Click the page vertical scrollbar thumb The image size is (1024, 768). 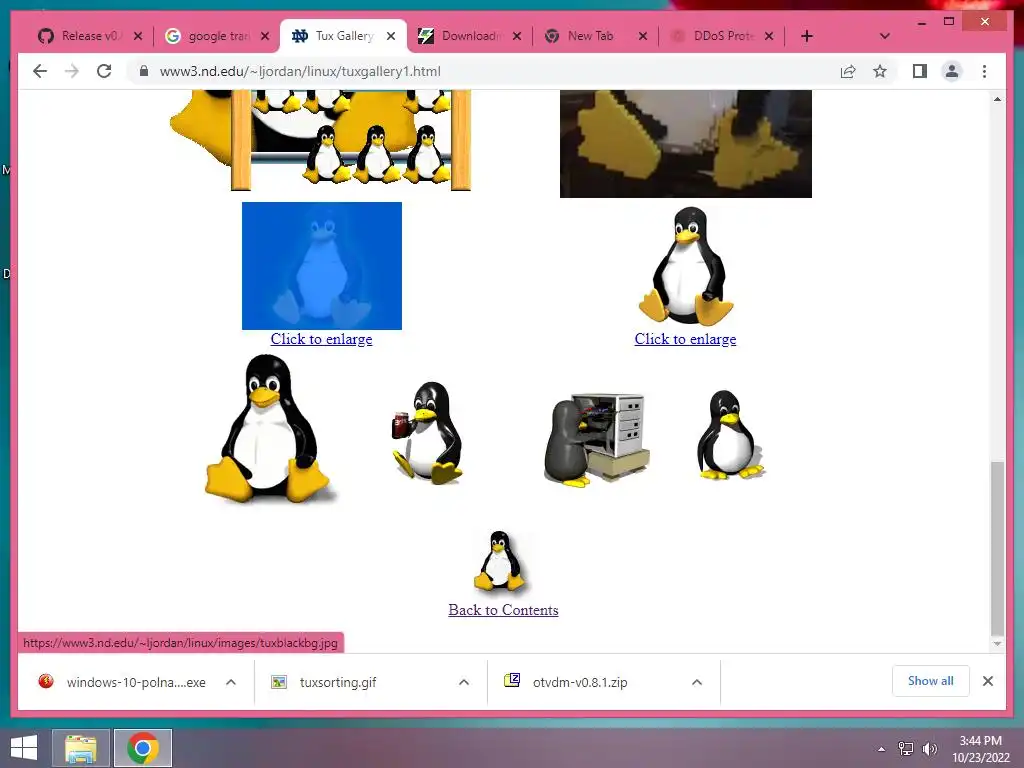[997, 547]
